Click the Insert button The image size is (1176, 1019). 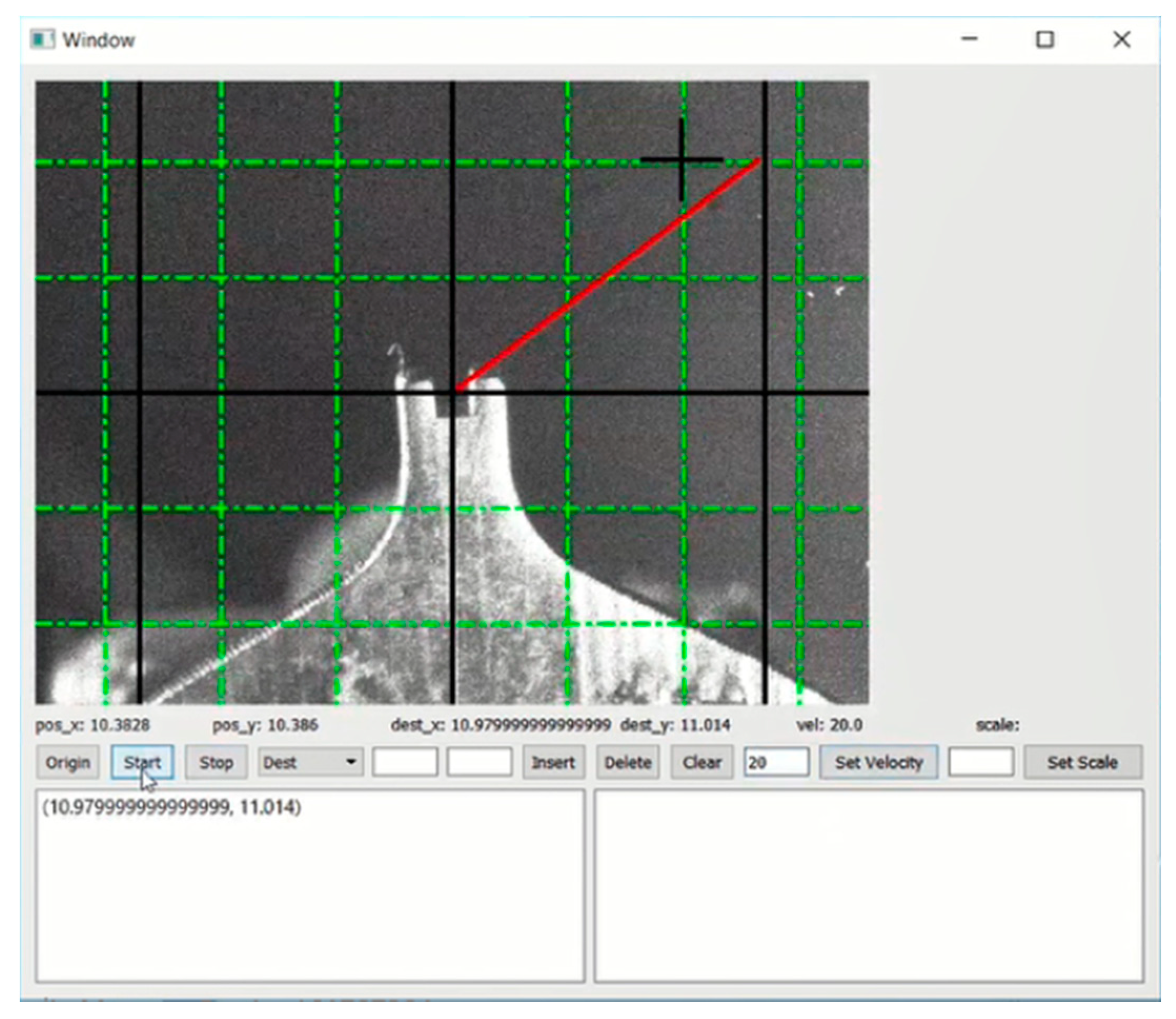[553, 762]
